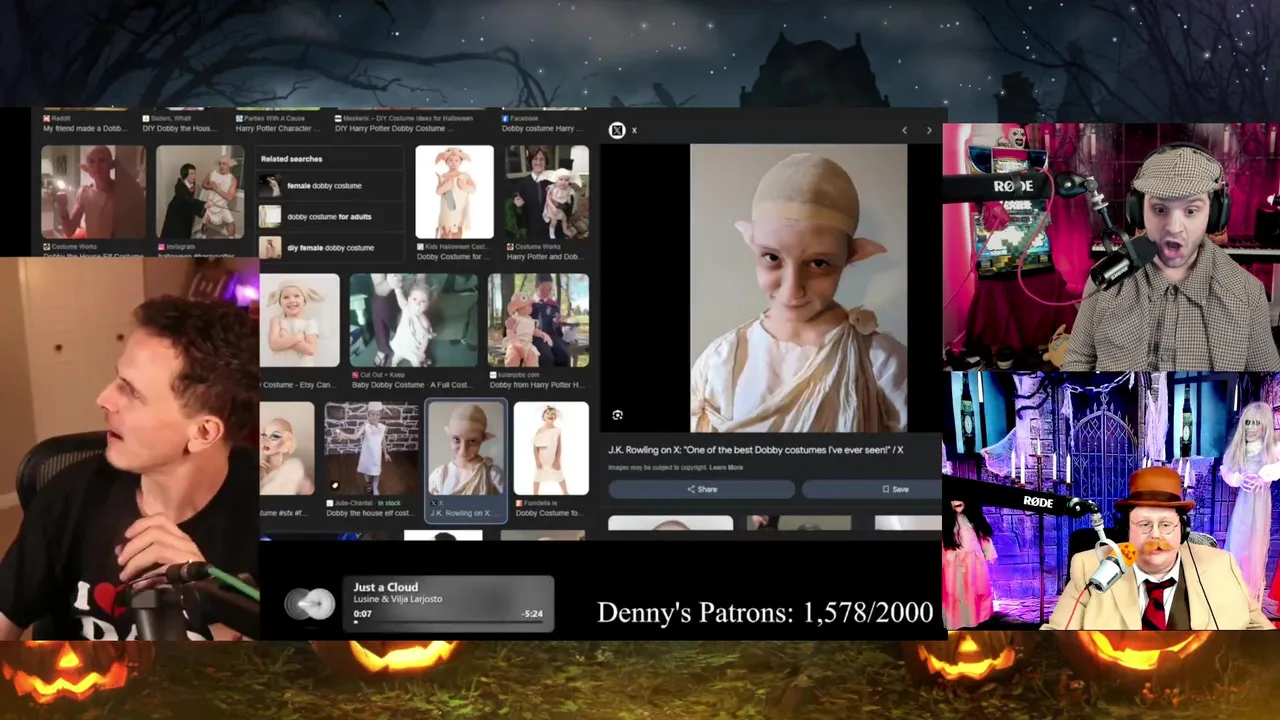Open Julie-Chantal Dobby house elf costume thumbnail
This screenshot has height=720, width=1280.
371,449
